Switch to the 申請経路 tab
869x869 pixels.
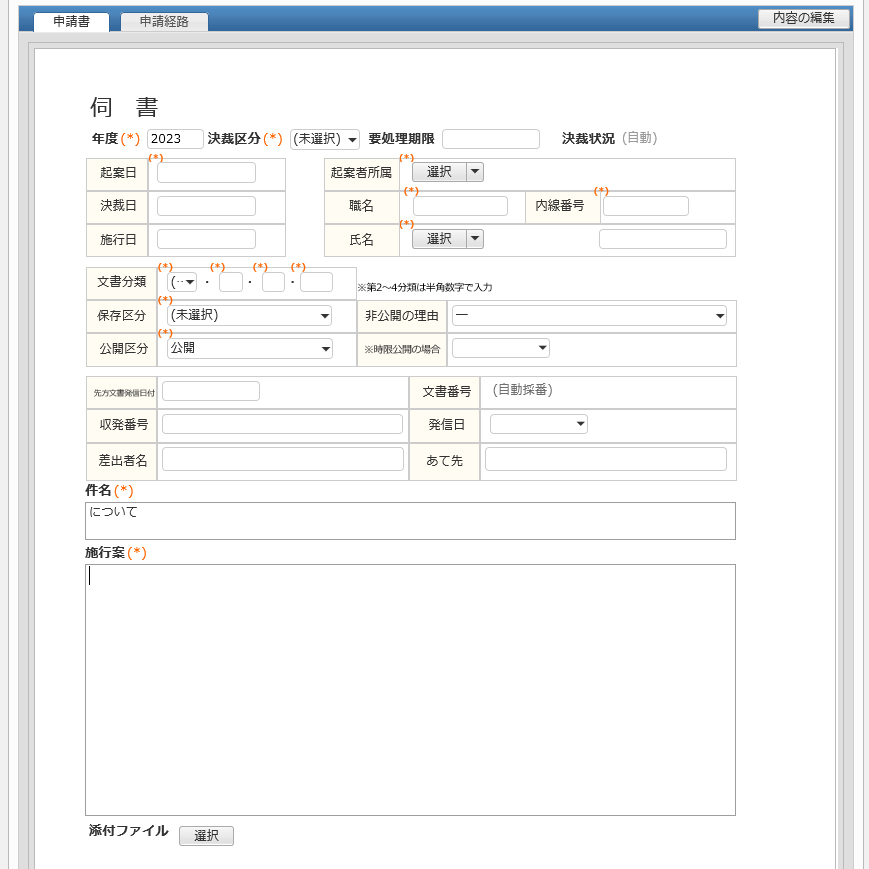(x=163, y=21)
